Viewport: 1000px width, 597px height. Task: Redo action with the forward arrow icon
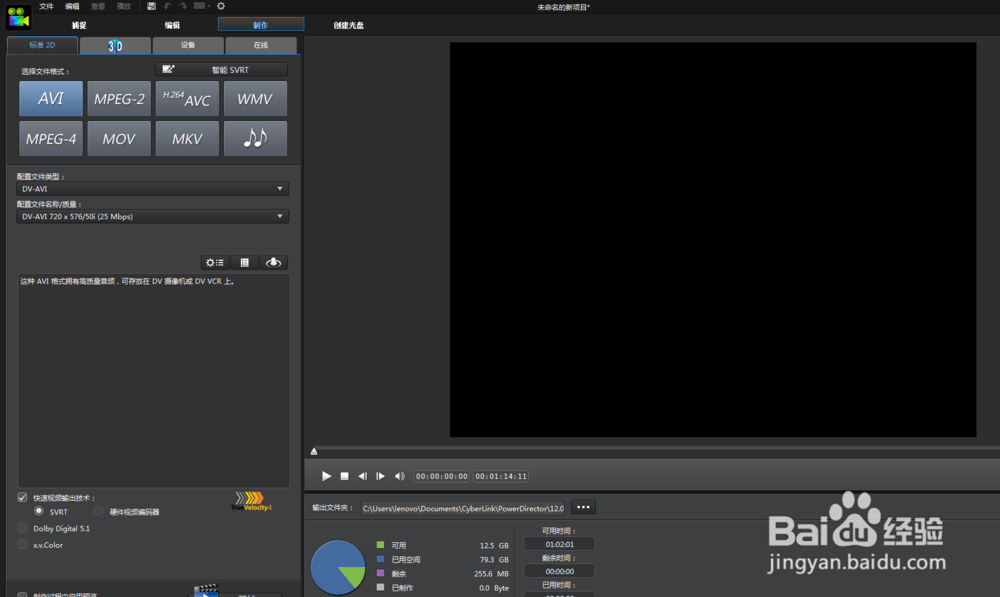pos(183,6)
